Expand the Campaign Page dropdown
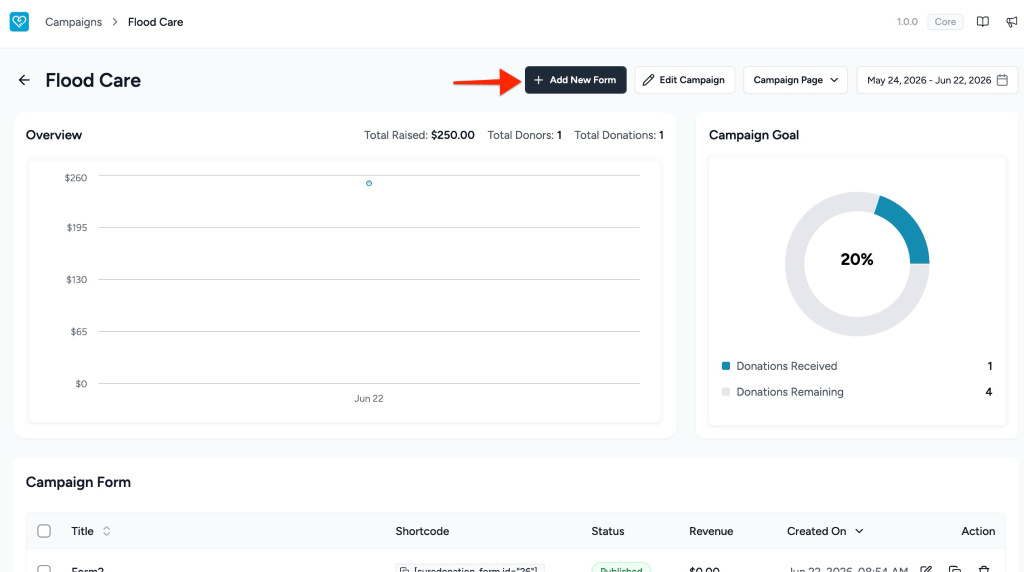Image resolution: width=1024 pixels, height=572 pixels. coord(795,80)
